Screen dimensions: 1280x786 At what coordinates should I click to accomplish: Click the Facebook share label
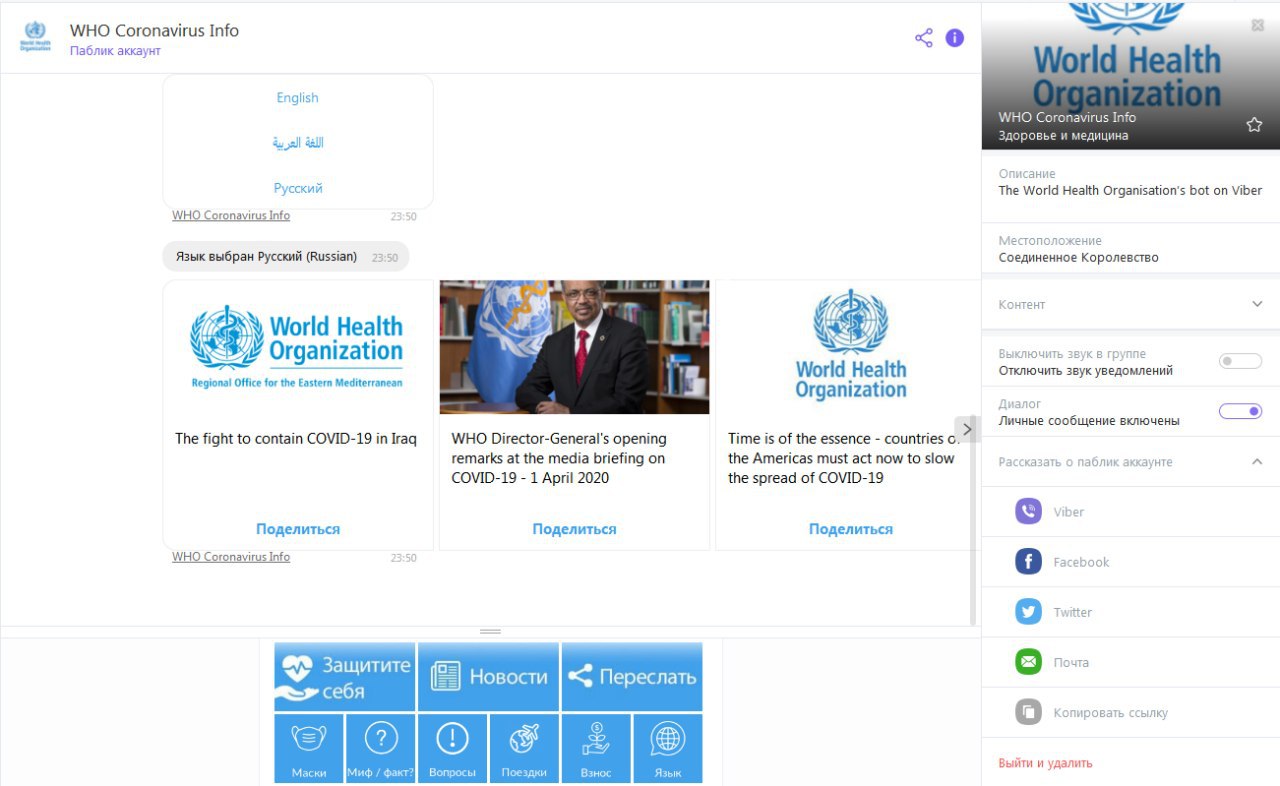coord(1081,562)
